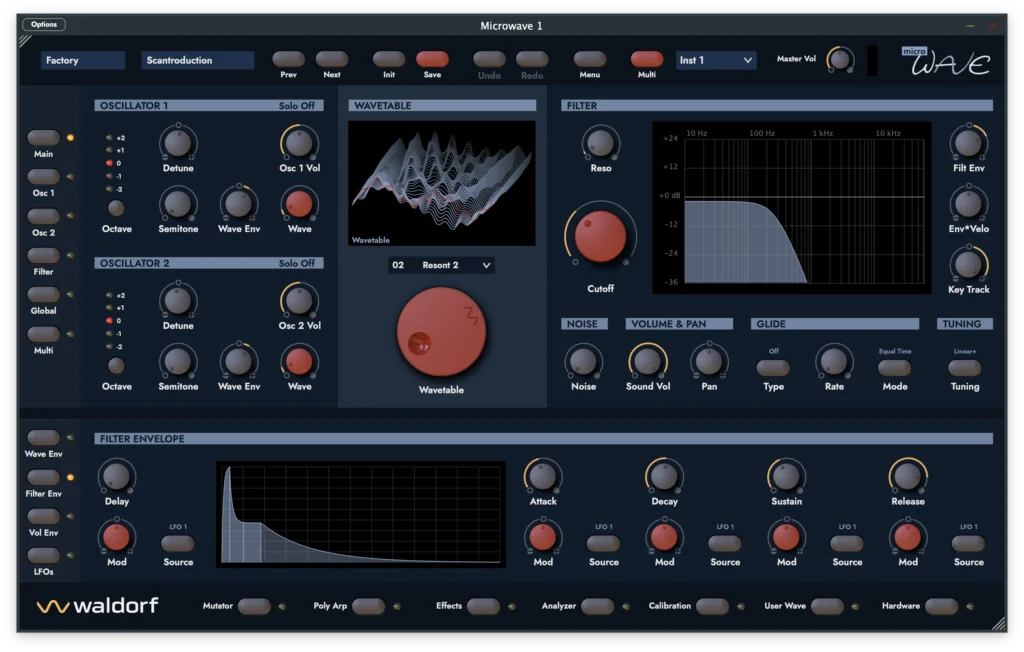Toggle the Analyzer switch

(x=597, y=606)
